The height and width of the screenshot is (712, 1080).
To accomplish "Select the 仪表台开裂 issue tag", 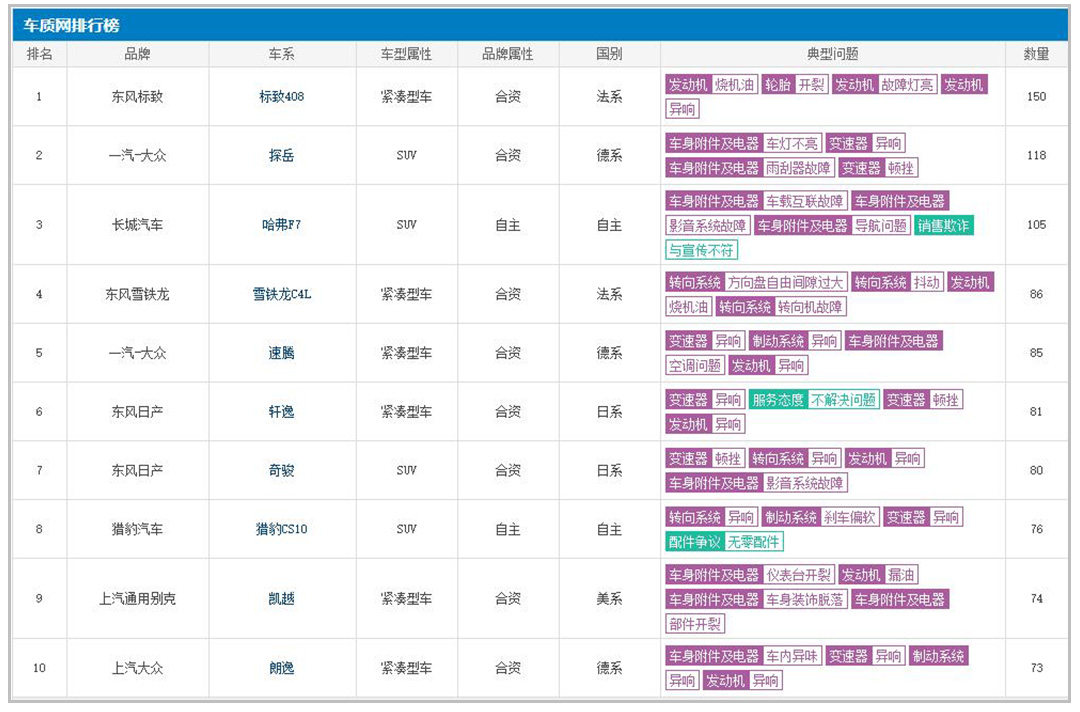I will pyautogui.click(x=798, y=575).
